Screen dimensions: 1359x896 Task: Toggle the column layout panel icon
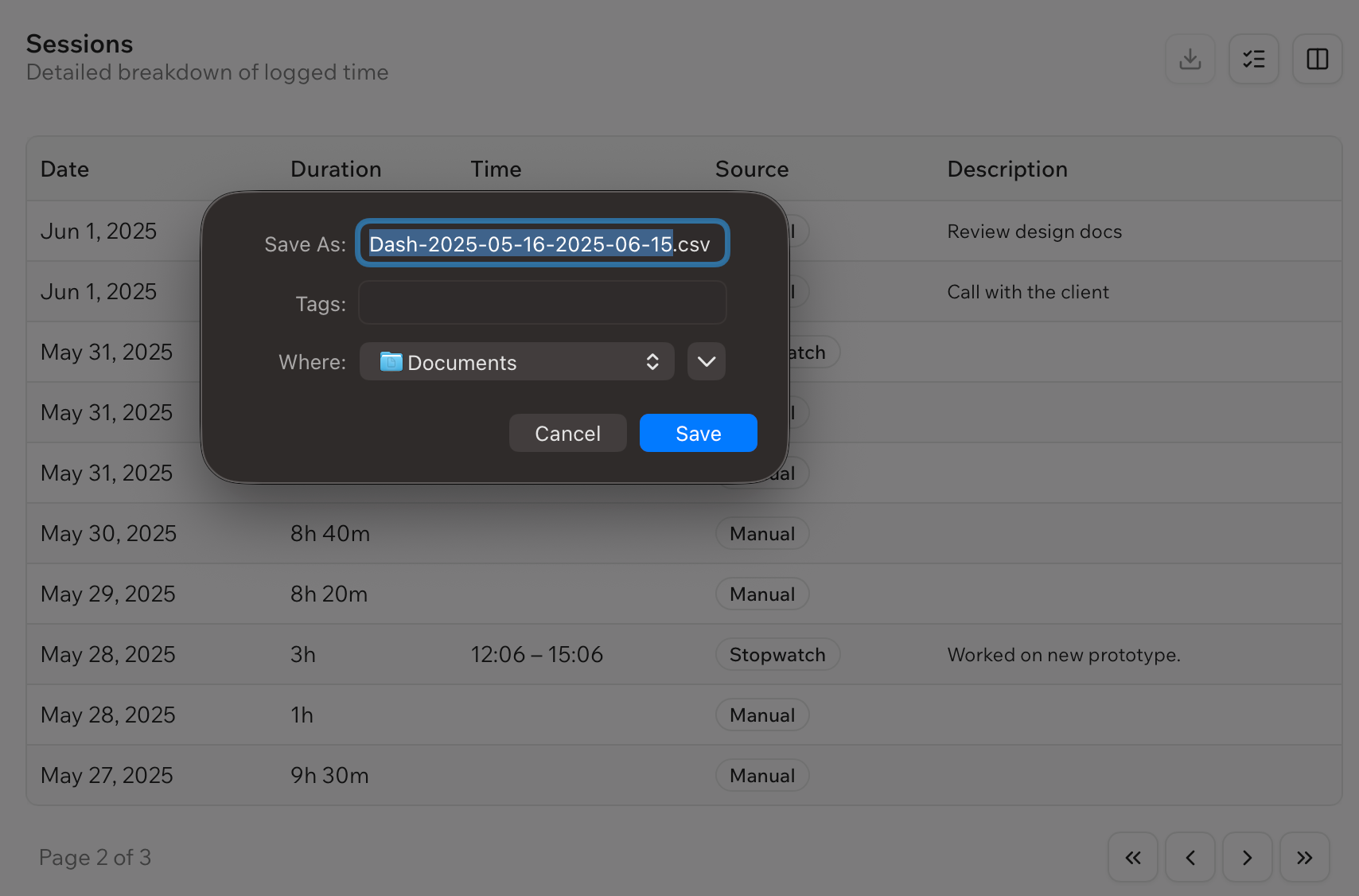pos(1317,59)
